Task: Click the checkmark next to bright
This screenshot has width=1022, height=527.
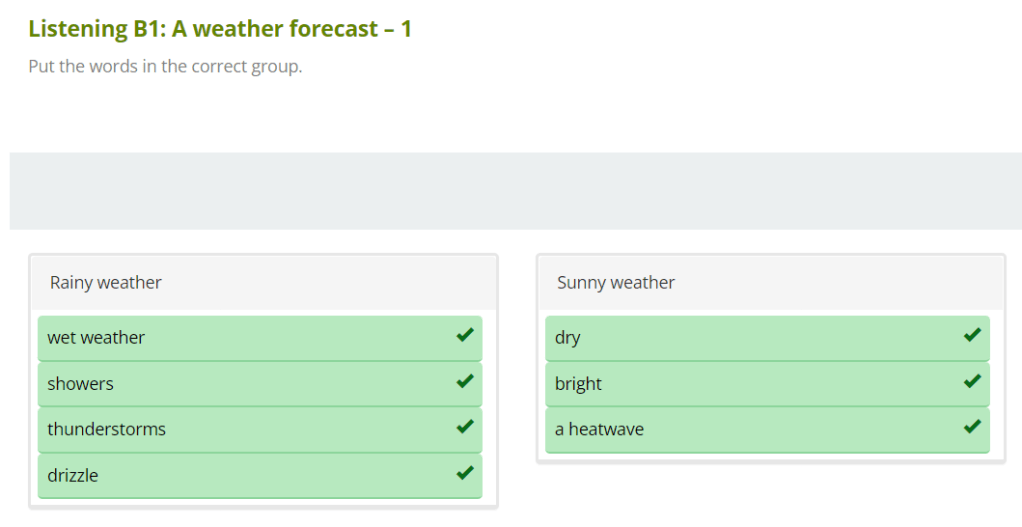Action: pos(971,381)
